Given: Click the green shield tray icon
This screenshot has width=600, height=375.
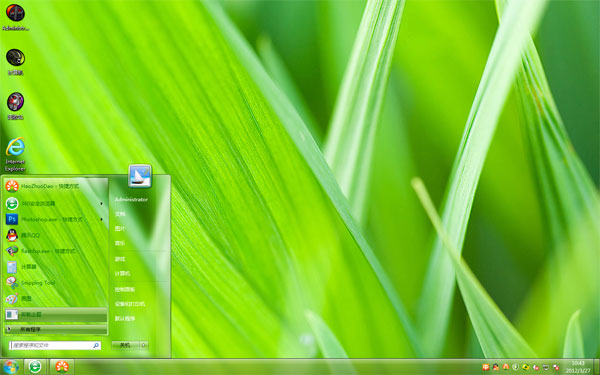Looking at the screenshot, I should click(x=516, y=367).
